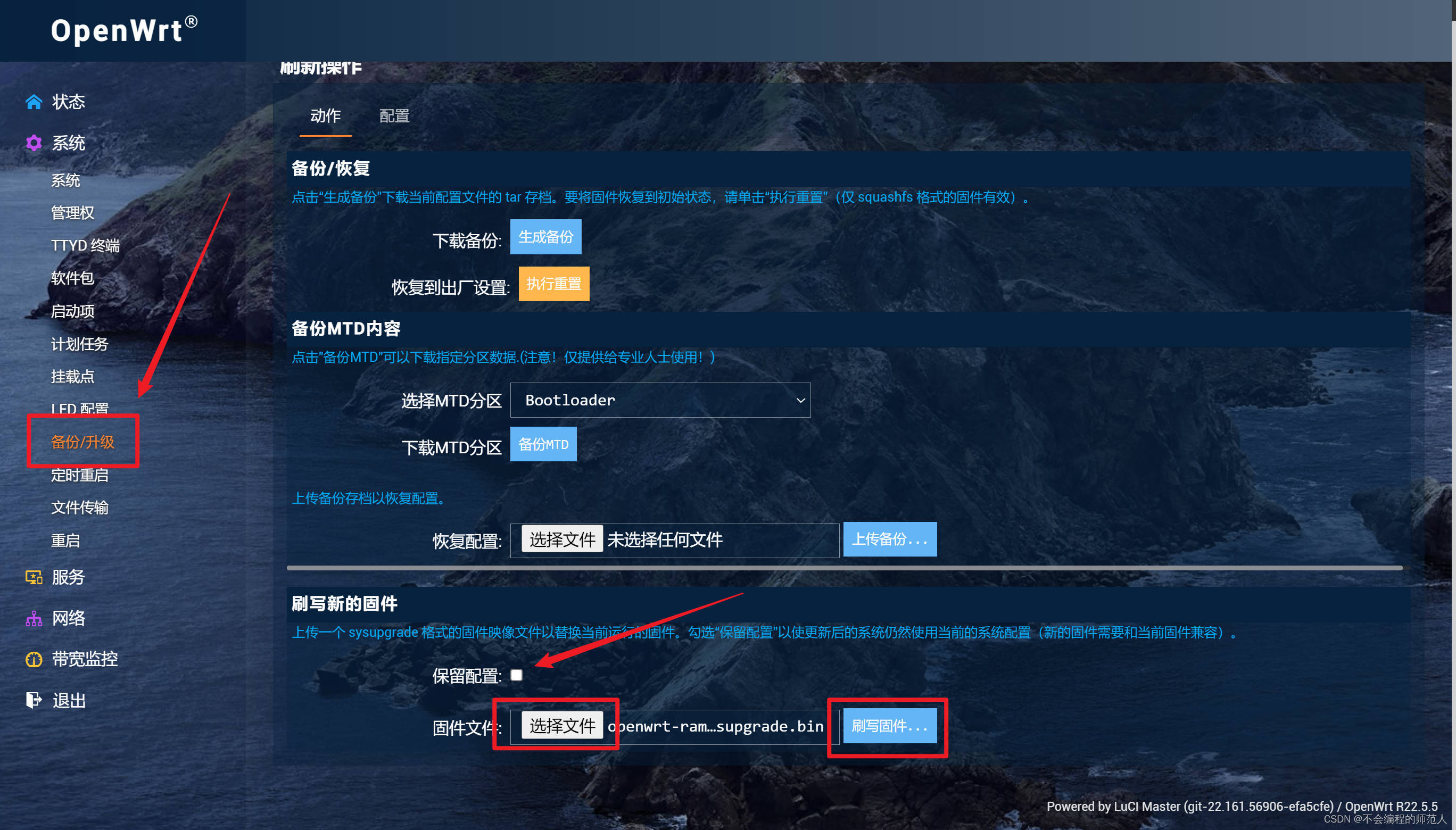Click the 服务 monitor icon

click(x=34, y=577)
